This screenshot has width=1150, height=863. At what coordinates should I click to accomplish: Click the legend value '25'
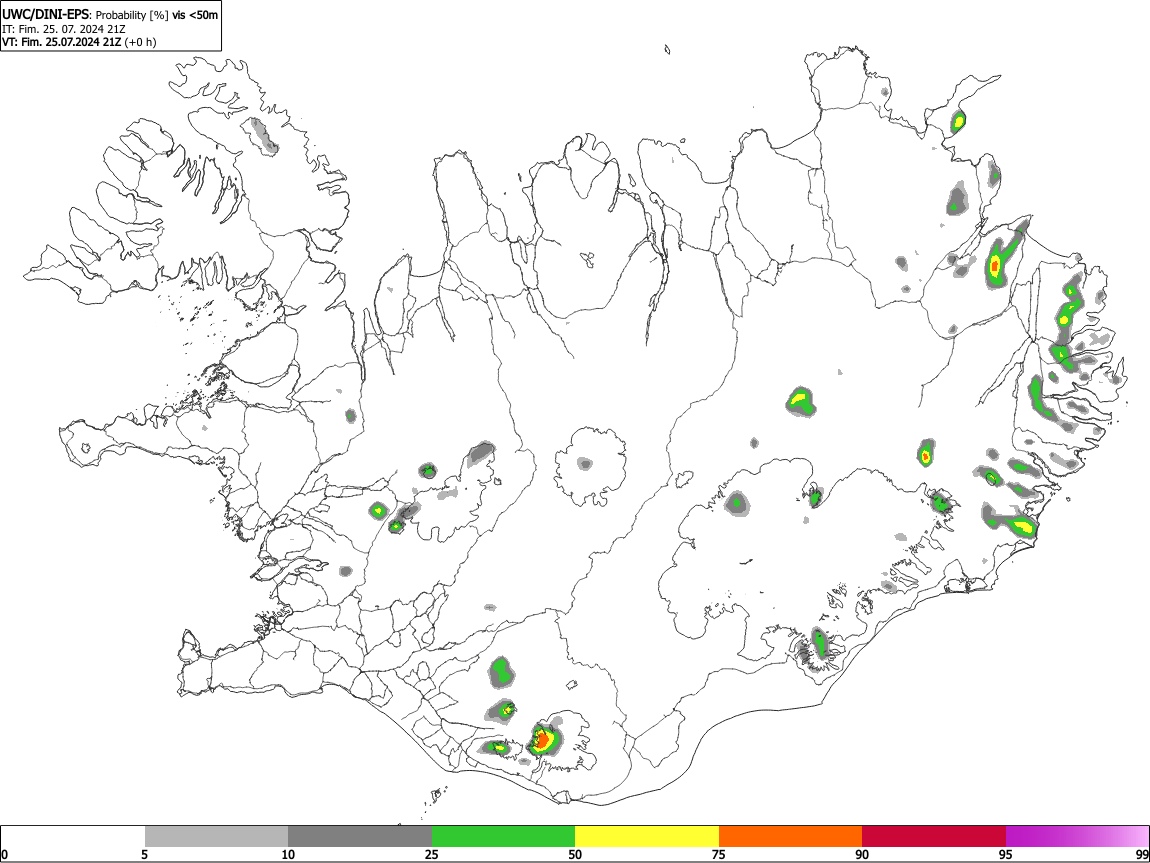click(x=432, y=855)
